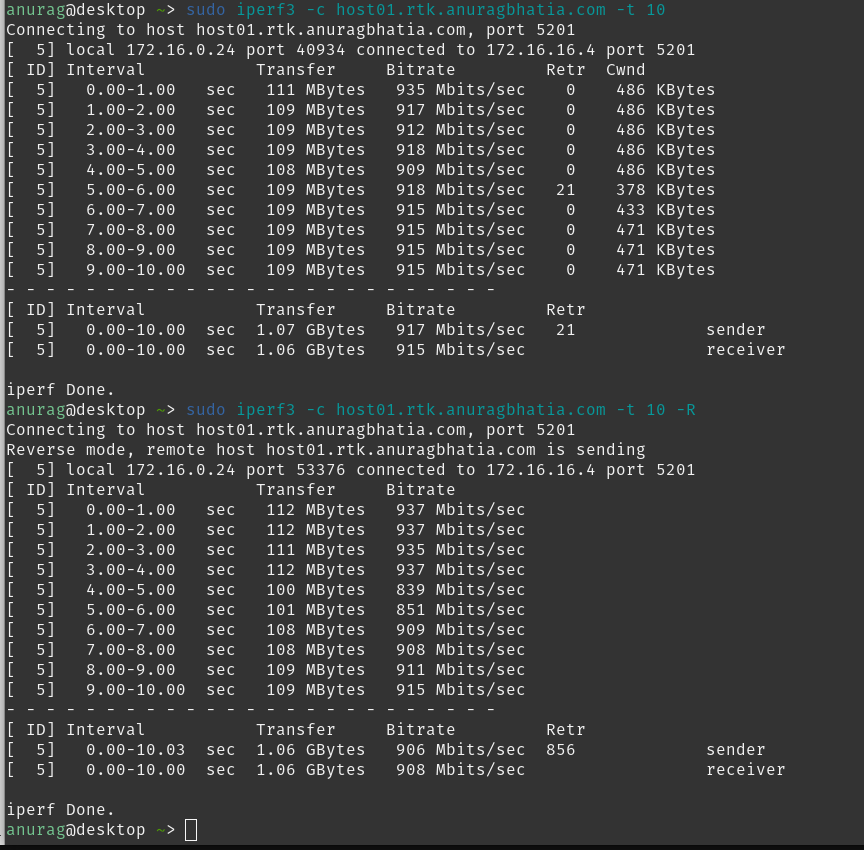Click the first test's 'sender' label with Retr 21
This screenshot has height=850, width=864.
click(736, 330)
